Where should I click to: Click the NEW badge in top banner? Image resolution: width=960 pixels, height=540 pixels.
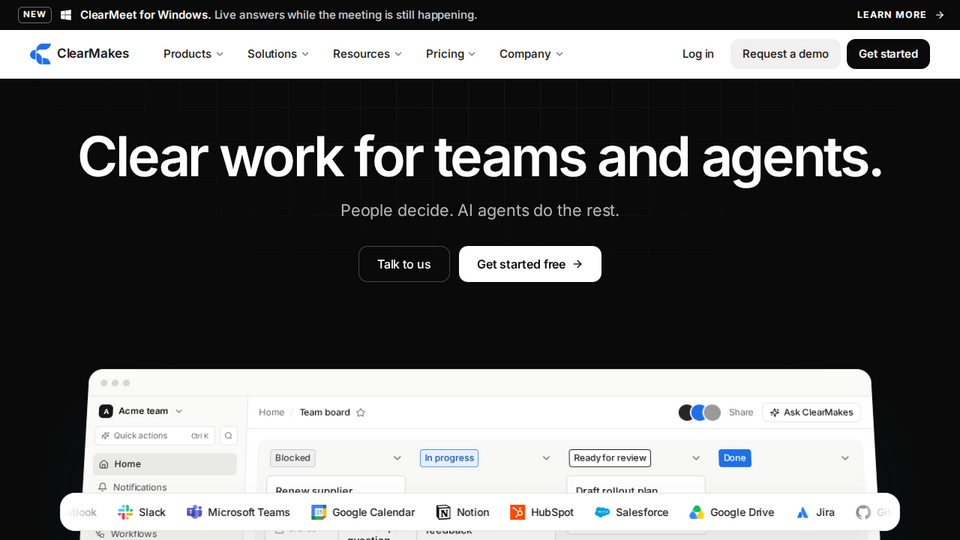point(35,15)
